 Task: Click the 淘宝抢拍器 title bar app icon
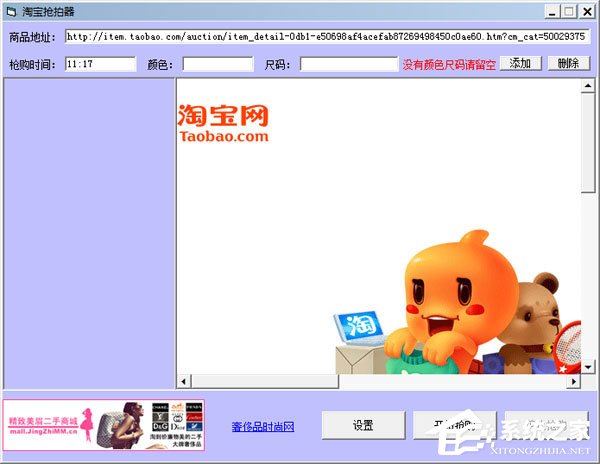11,12
